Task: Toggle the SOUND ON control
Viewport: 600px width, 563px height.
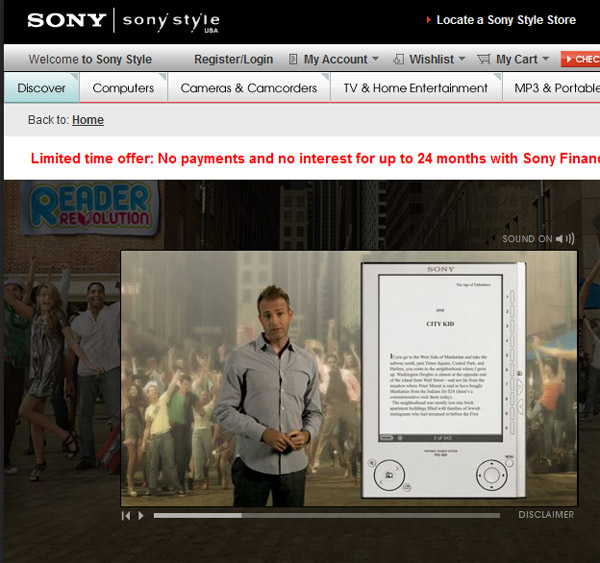Action: pos(538,239)
